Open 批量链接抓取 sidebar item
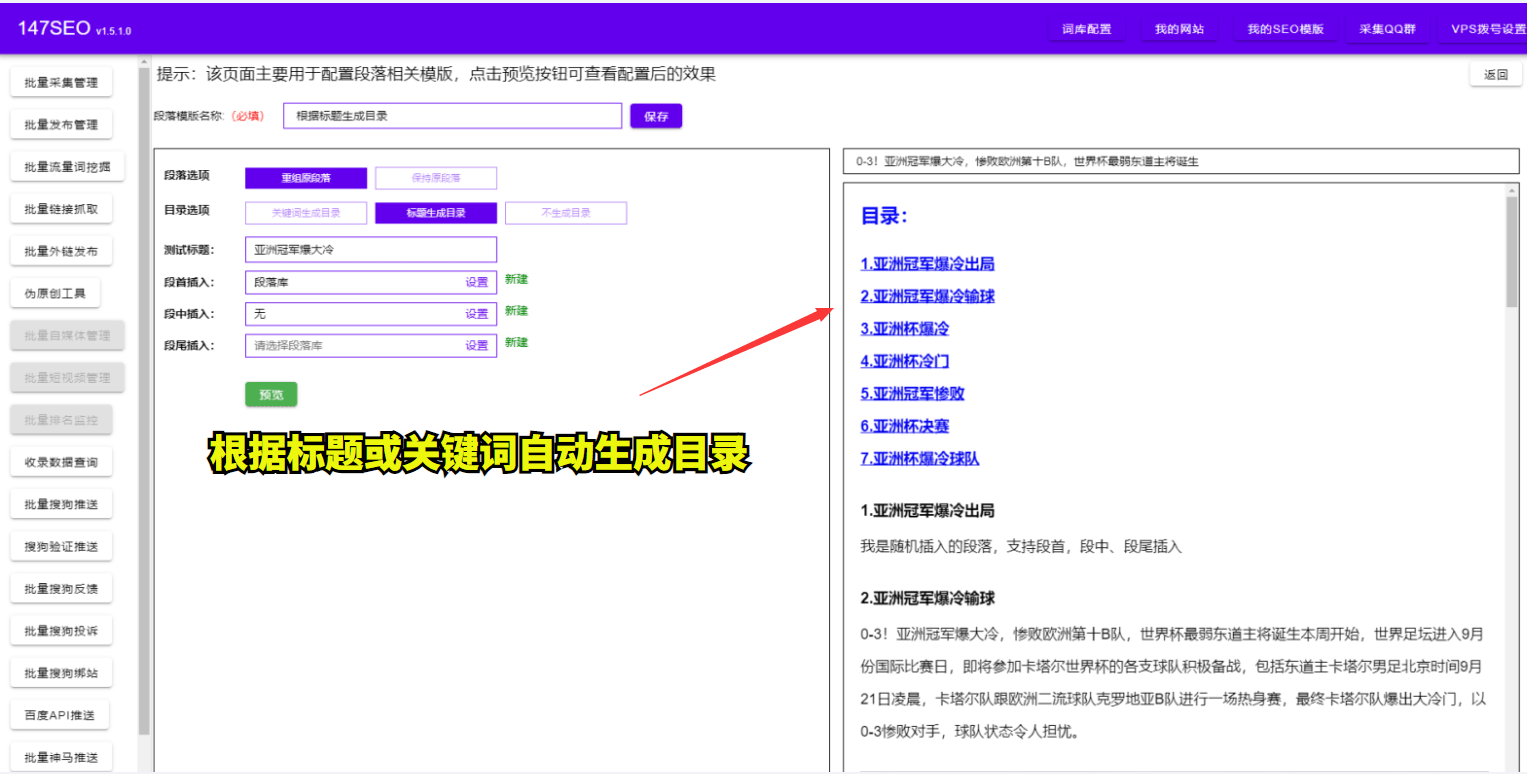The image size is (1527, 774). coord(61,209)
